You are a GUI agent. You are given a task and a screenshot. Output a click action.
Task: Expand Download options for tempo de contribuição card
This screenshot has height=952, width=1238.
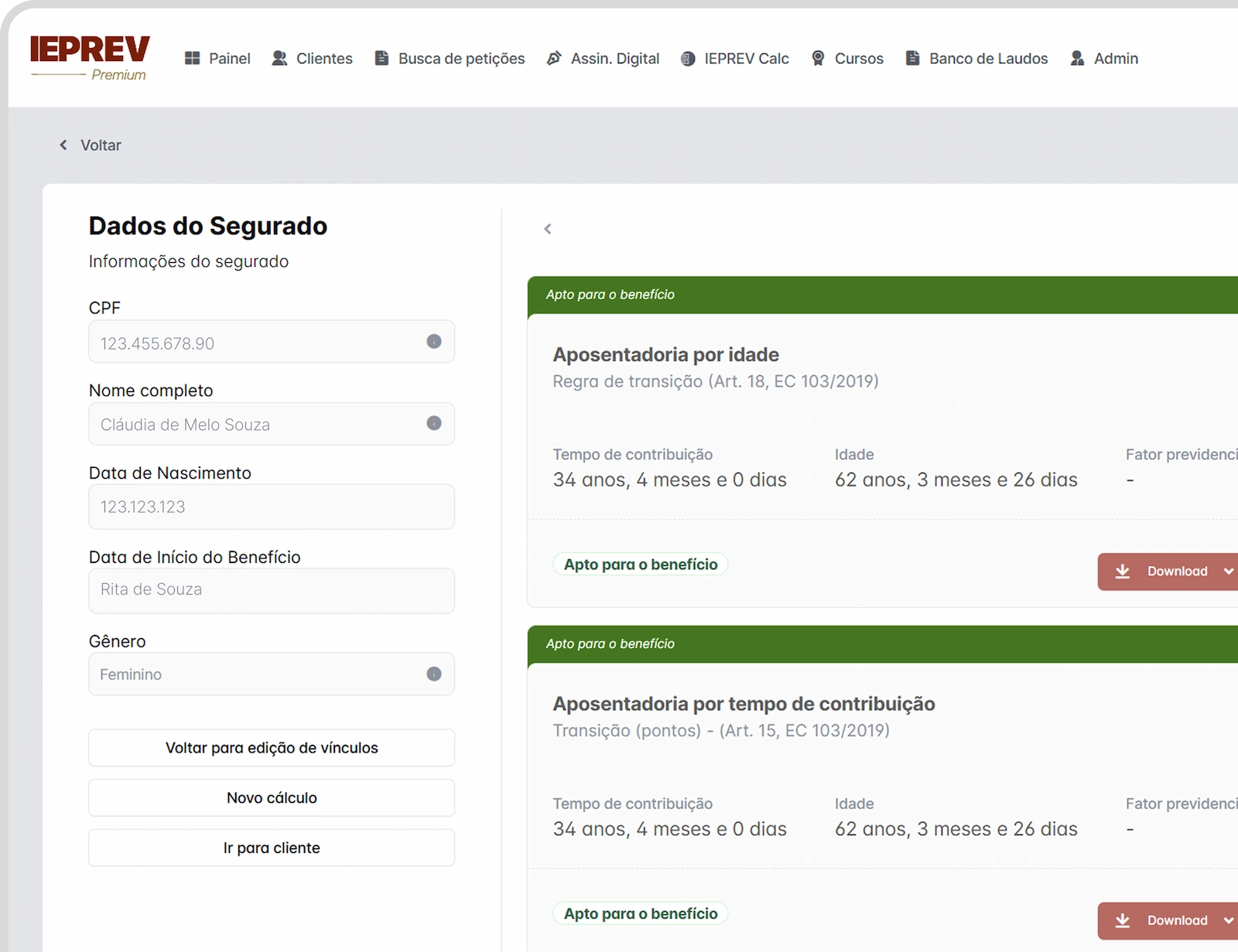[x=1228, y=920]
